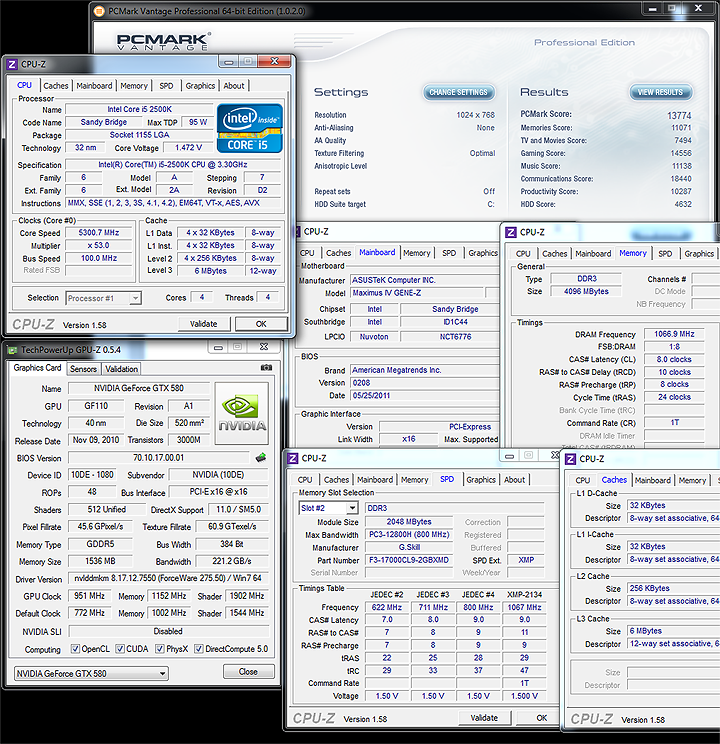
Task: Click the Memory Size 1536 MB value in GPU-Z
Action: pyautogui.click(x=100, y=561)
